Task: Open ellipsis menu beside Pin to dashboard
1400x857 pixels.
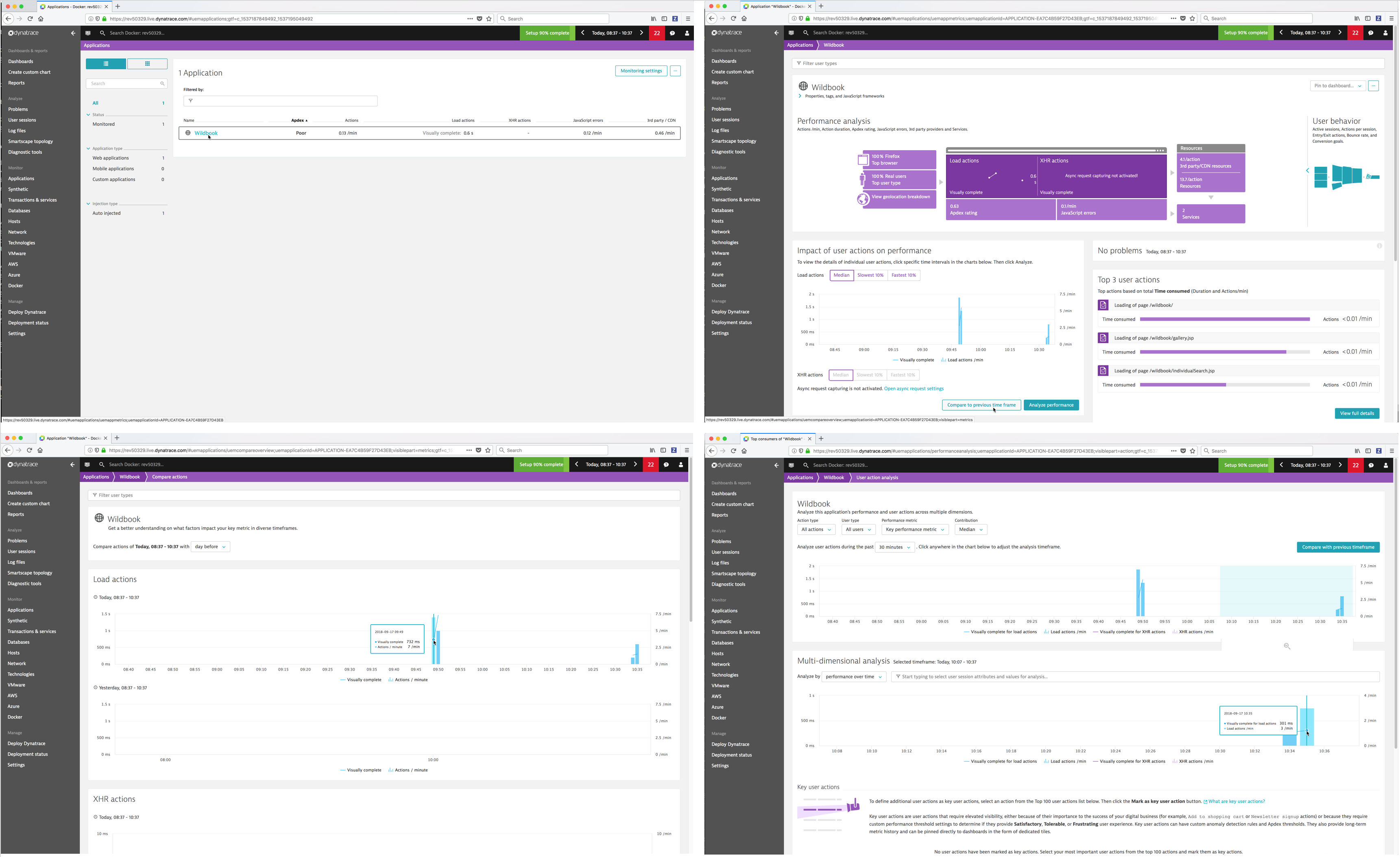Action: click(x=1373, y=86)
